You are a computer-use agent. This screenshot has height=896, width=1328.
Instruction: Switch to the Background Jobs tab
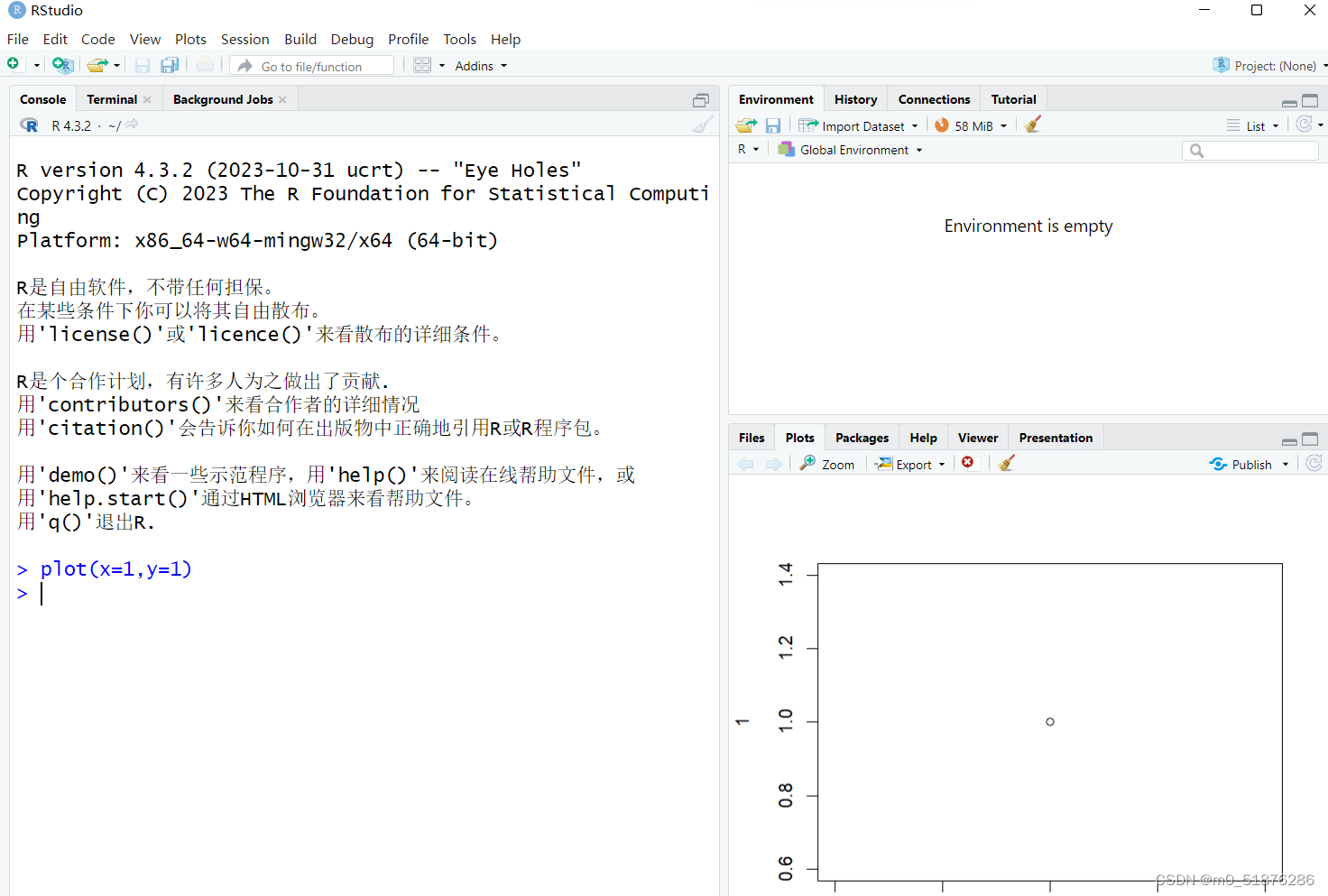(x=223, y=99)
